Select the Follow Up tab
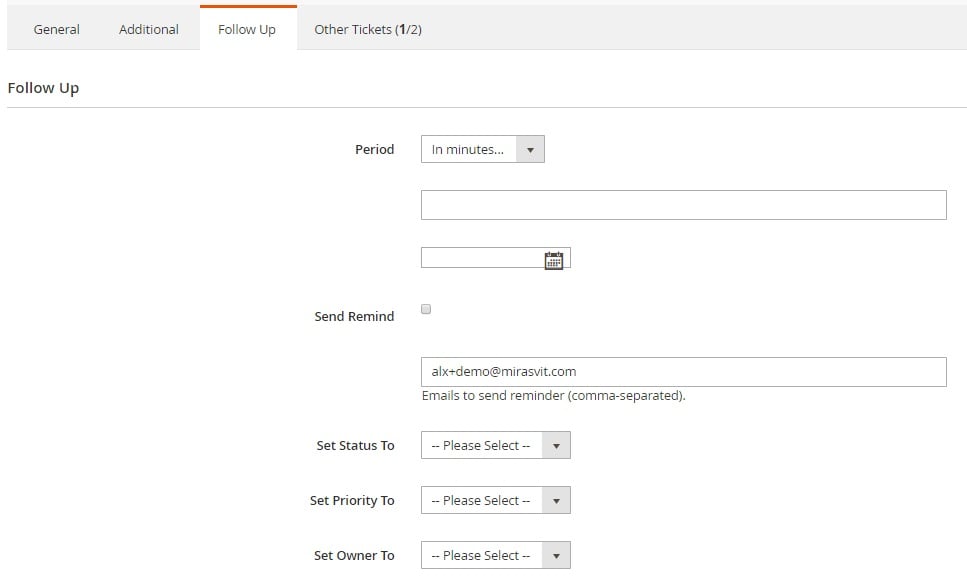The height and width of the screenshot is (579, 967). pos(247,29)
